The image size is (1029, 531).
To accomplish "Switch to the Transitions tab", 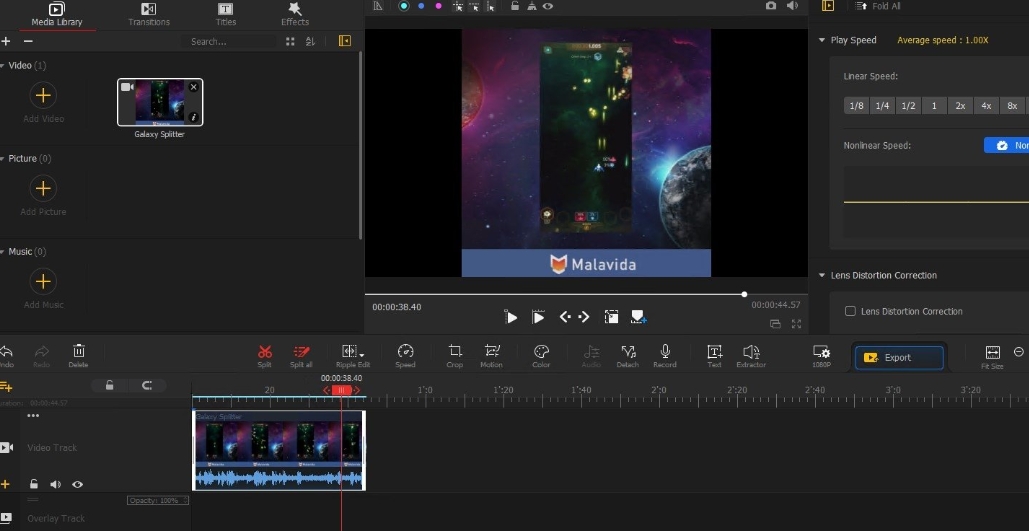I will (149, 14).
